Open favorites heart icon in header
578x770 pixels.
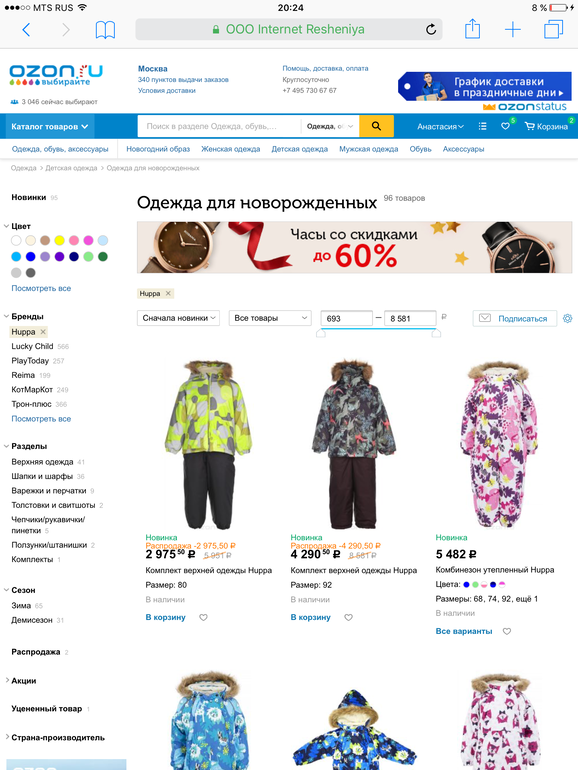tap(505, 126)
